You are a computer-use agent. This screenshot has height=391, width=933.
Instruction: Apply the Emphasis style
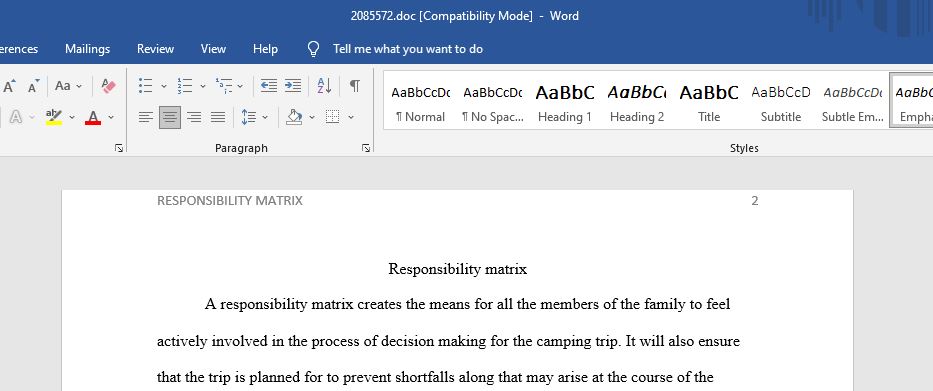tap(912, 101)
